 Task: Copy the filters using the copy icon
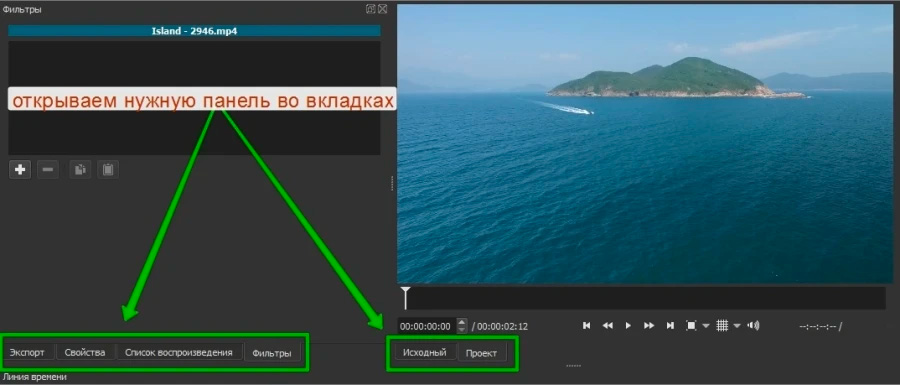point(80,170)
